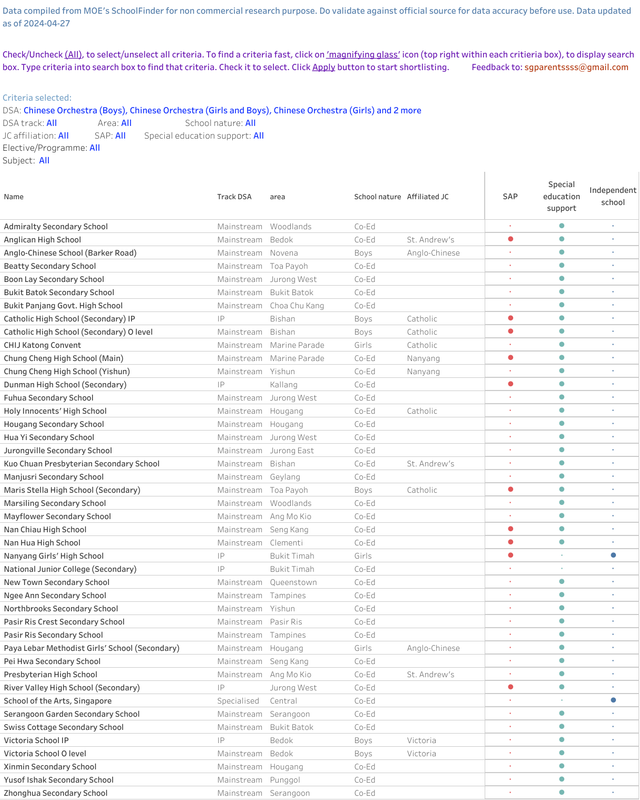Image resolution: width=640 pixels, height=800 pixels.
Task: Select Victoria School O level name
Action: point(45,754)
